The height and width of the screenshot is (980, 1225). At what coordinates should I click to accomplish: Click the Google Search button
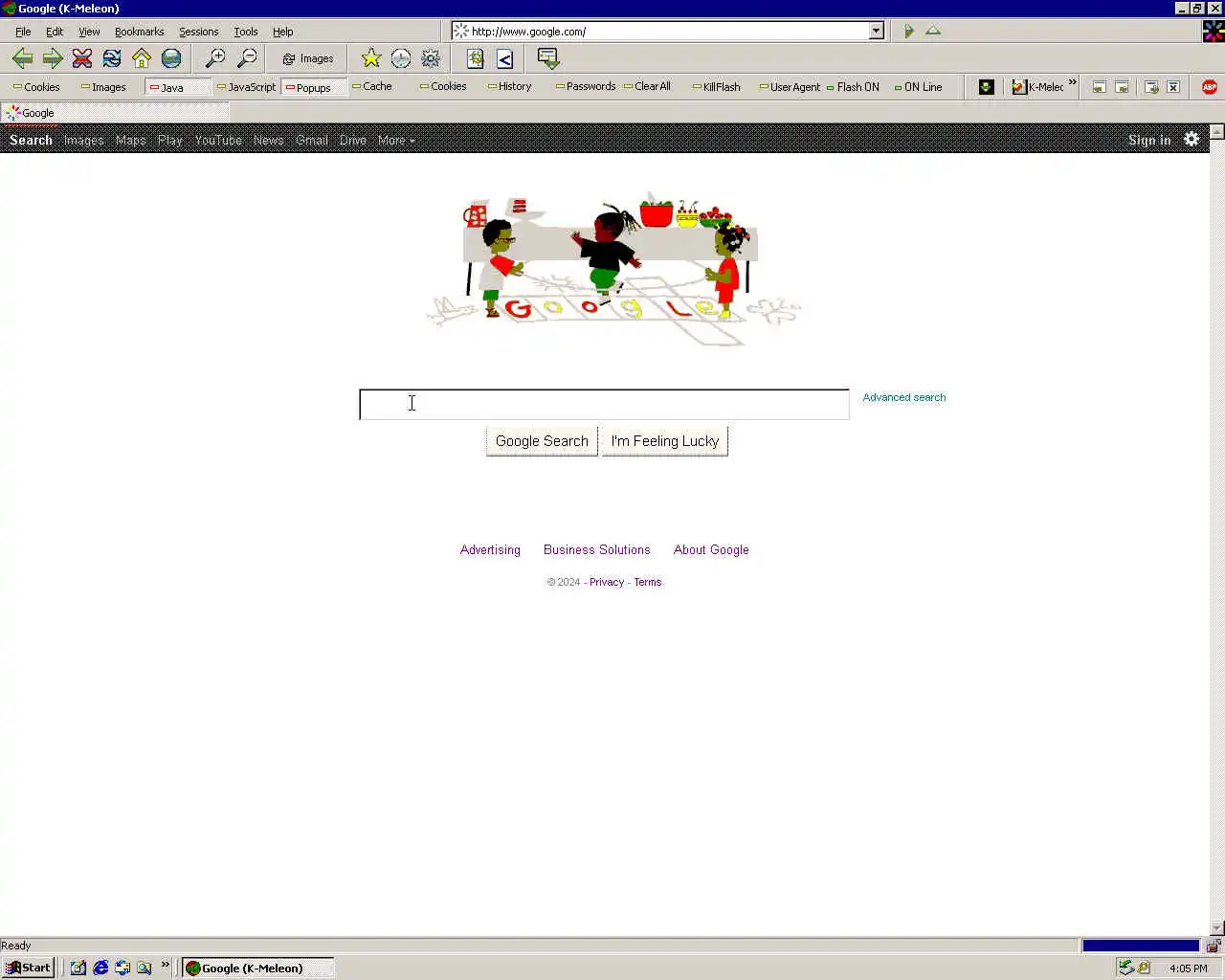tap(542, 441)
